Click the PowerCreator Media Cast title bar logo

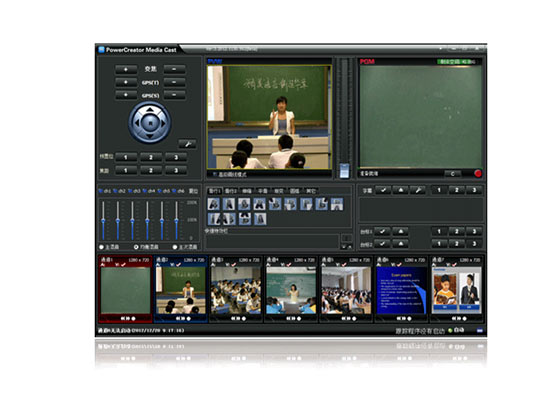(101, 50)
